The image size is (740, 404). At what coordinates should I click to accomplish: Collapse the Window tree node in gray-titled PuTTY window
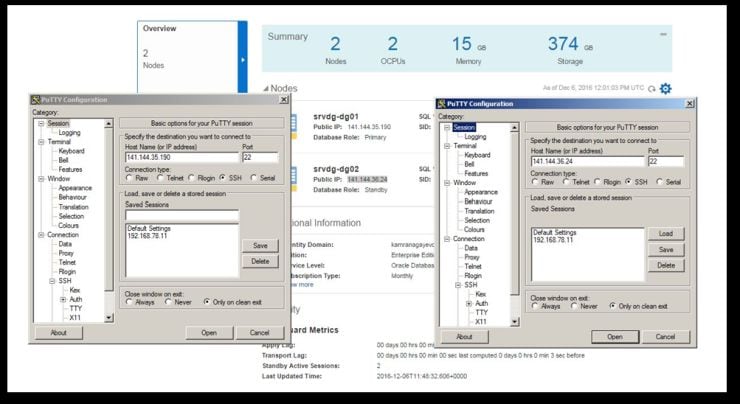(x=41, y=179)
